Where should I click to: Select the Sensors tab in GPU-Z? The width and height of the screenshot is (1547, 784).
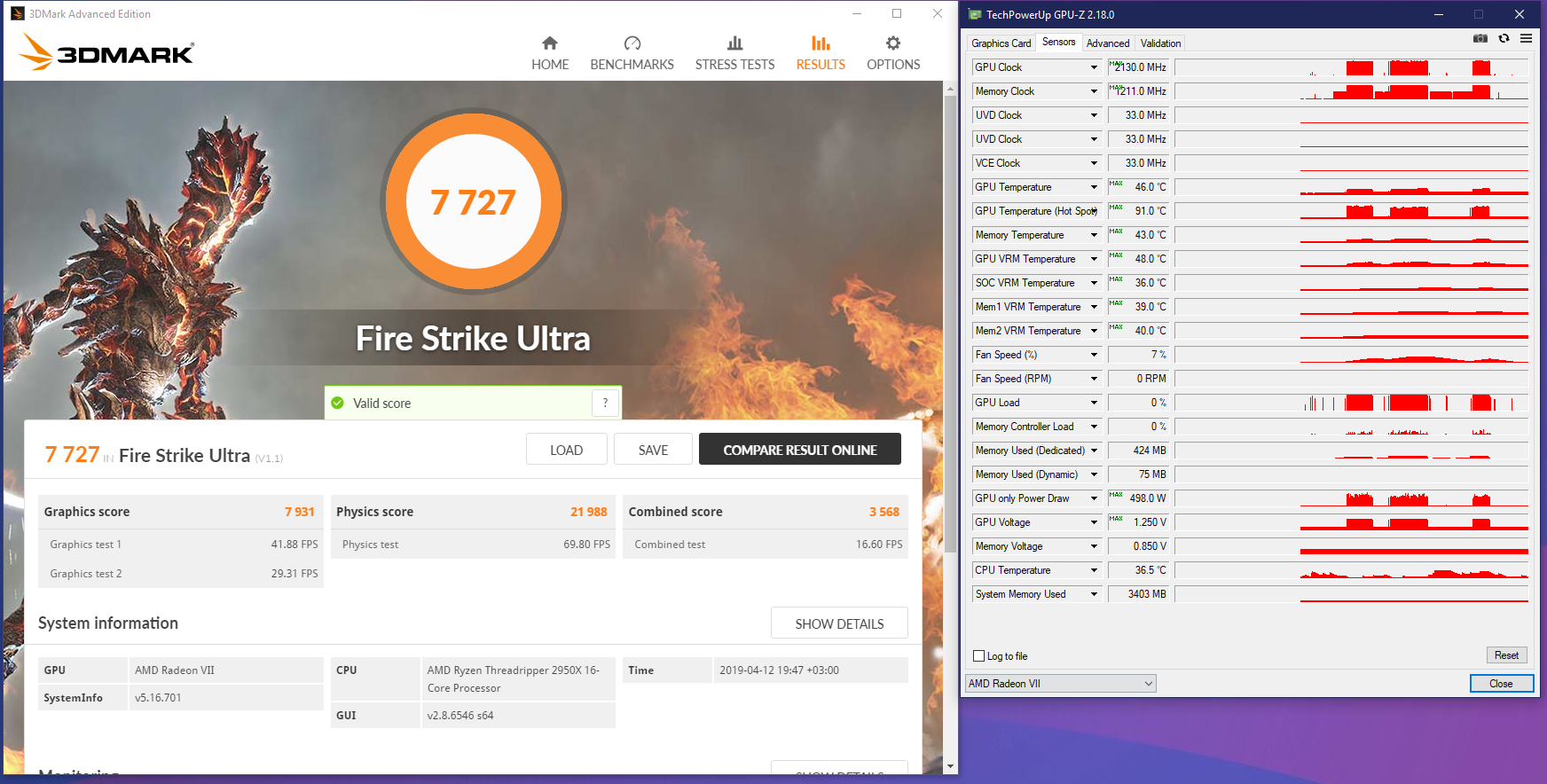[x=1059, y=42]
